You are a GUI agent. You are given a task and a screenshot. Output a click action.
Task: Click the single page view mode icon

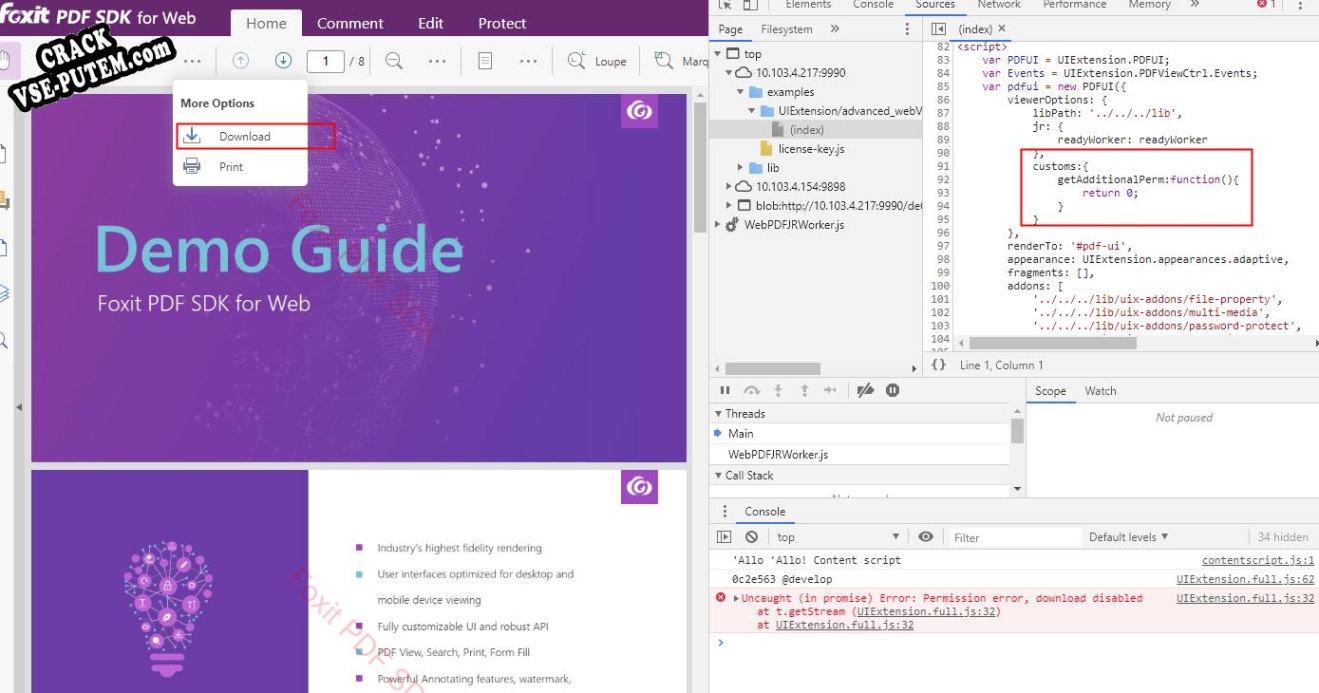pos(485,61)
